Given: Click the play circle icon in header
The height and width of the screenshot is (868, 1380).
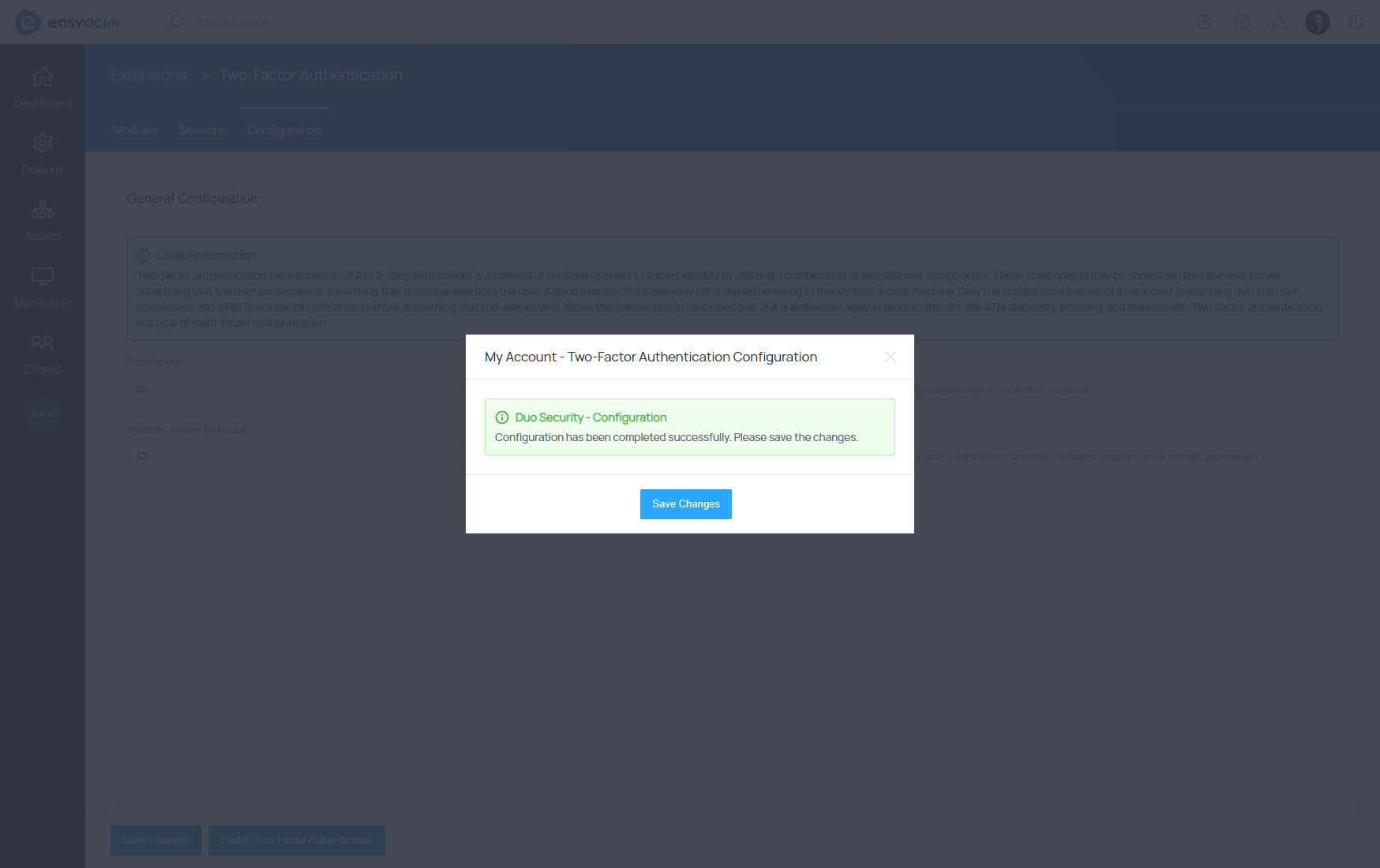Looking at the screenshot, I should (x=1204, y=22).
